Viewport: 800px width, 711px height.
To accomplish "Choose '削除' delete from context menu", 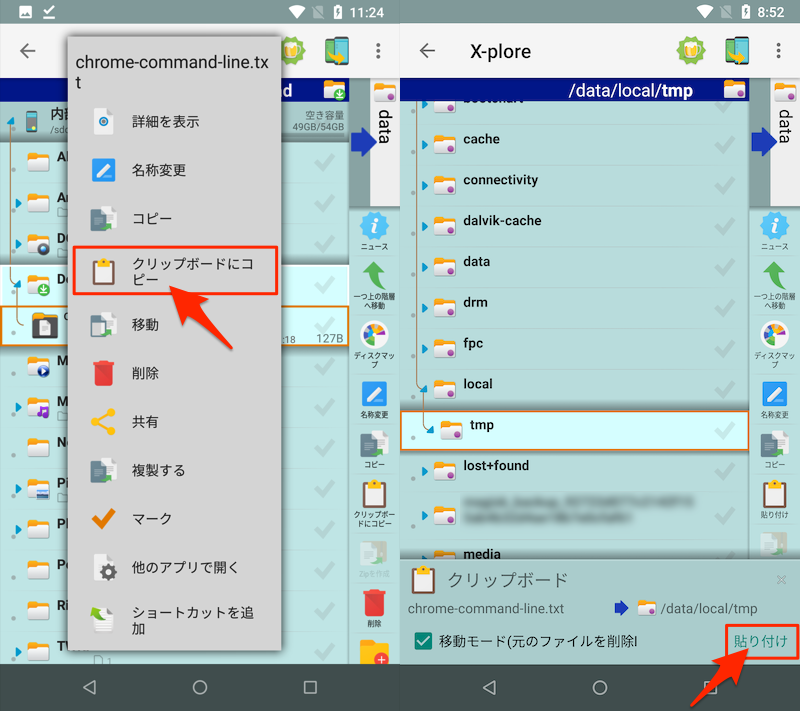I will (x=145, y=373).
